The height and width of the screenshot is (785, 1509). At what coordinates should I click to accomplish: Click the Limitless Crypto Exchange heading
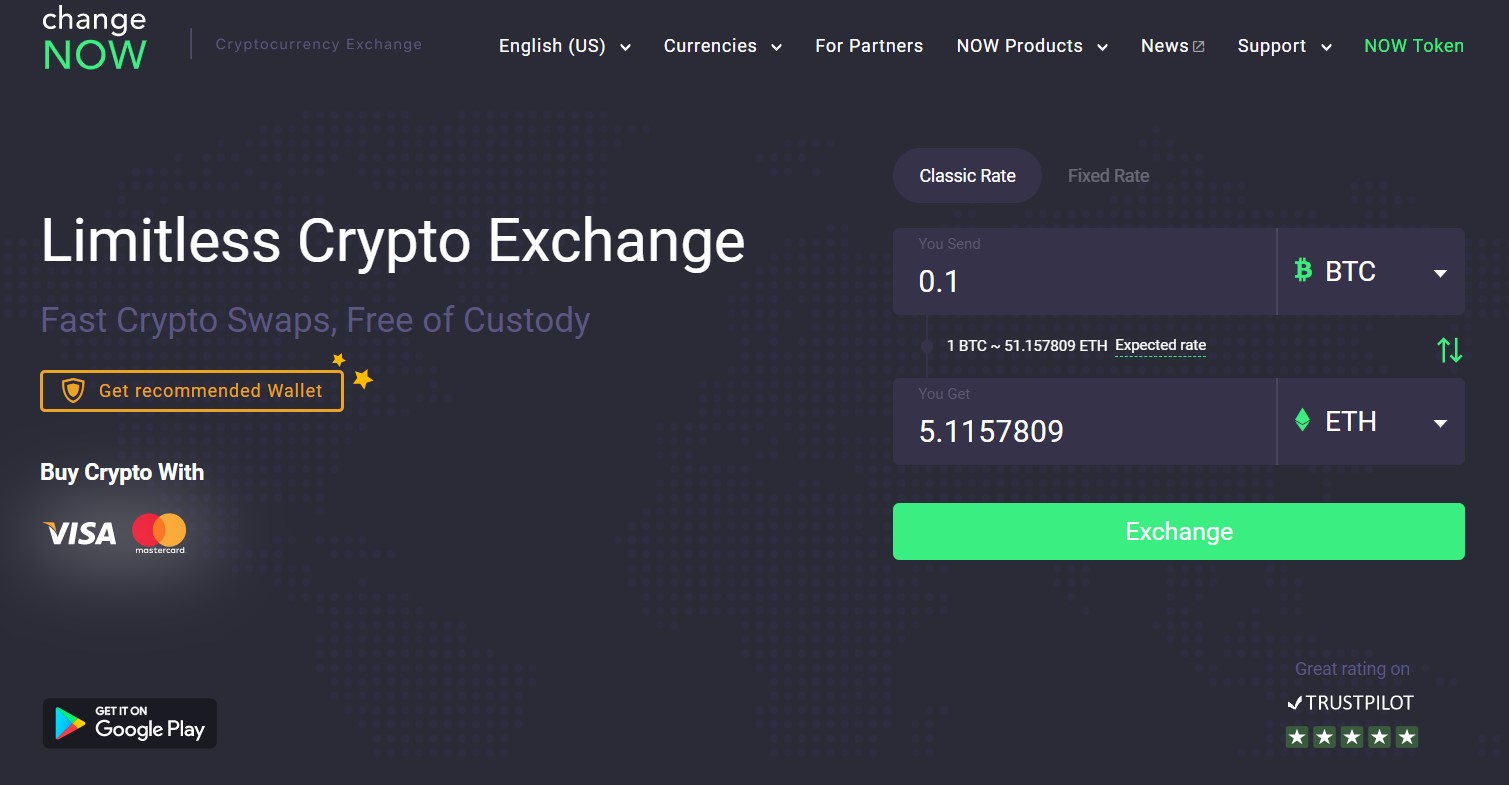(x=393, y=242)
